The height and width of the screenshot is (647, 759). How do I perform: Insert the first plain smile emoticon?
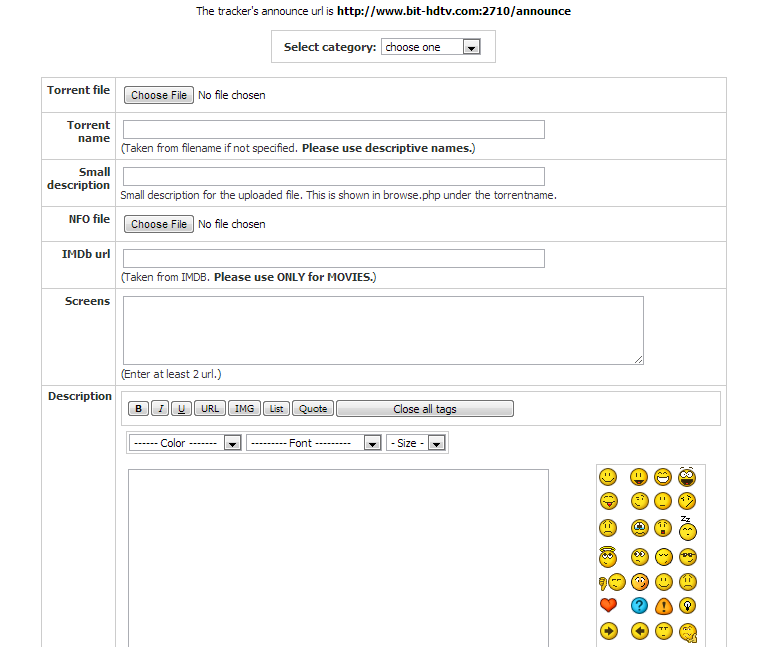pos(608,477)
